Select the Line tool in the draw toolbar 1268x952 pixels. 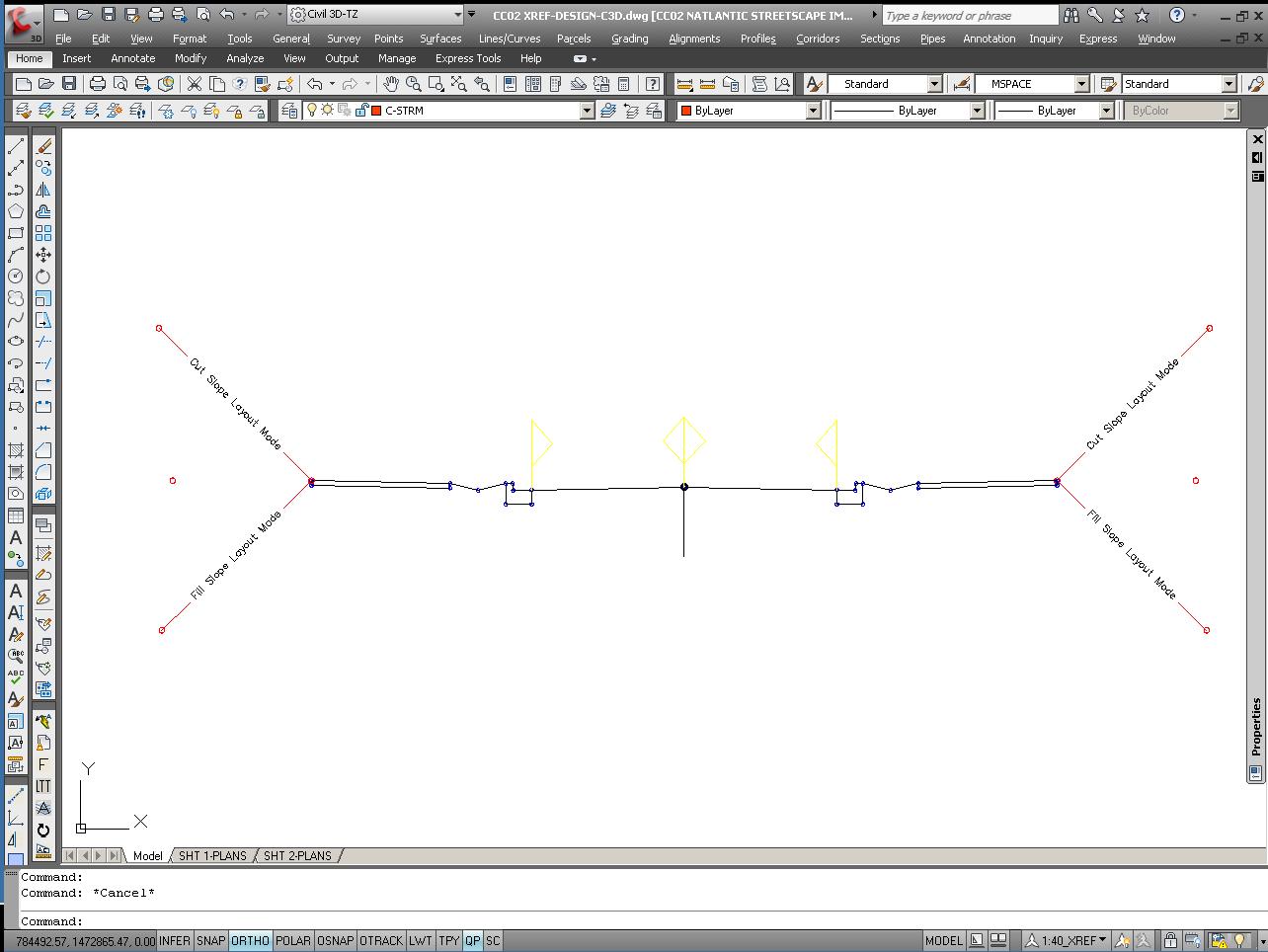(x=17, y=145)
